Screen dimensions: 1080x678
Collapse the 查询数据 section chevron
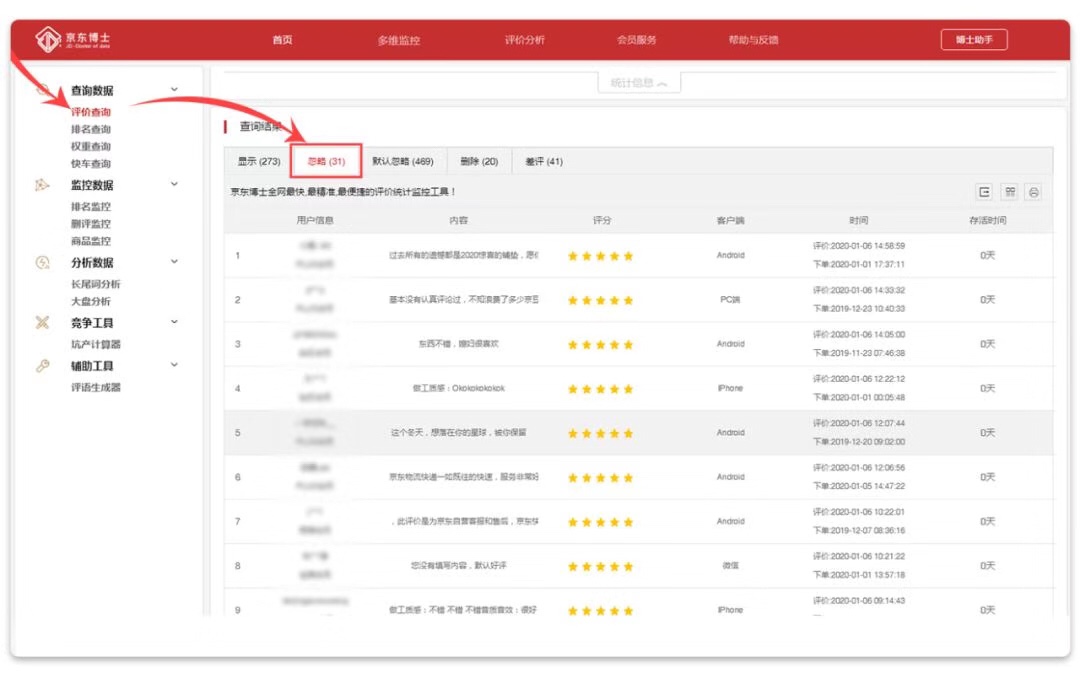pyautogui.click(x=174, y=90)
